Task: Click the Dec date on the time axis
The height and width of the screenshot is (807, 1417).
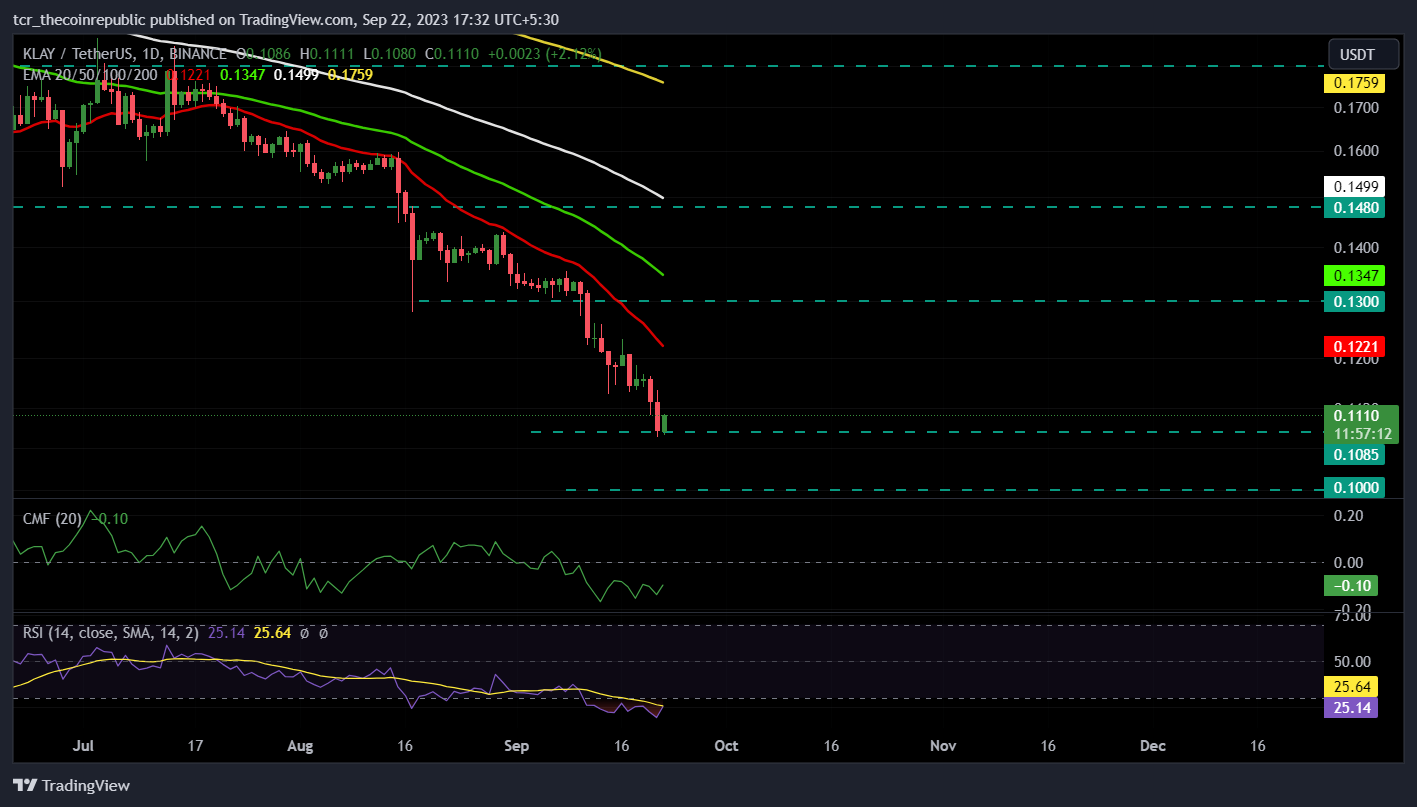Action: tap(1153, 746)
